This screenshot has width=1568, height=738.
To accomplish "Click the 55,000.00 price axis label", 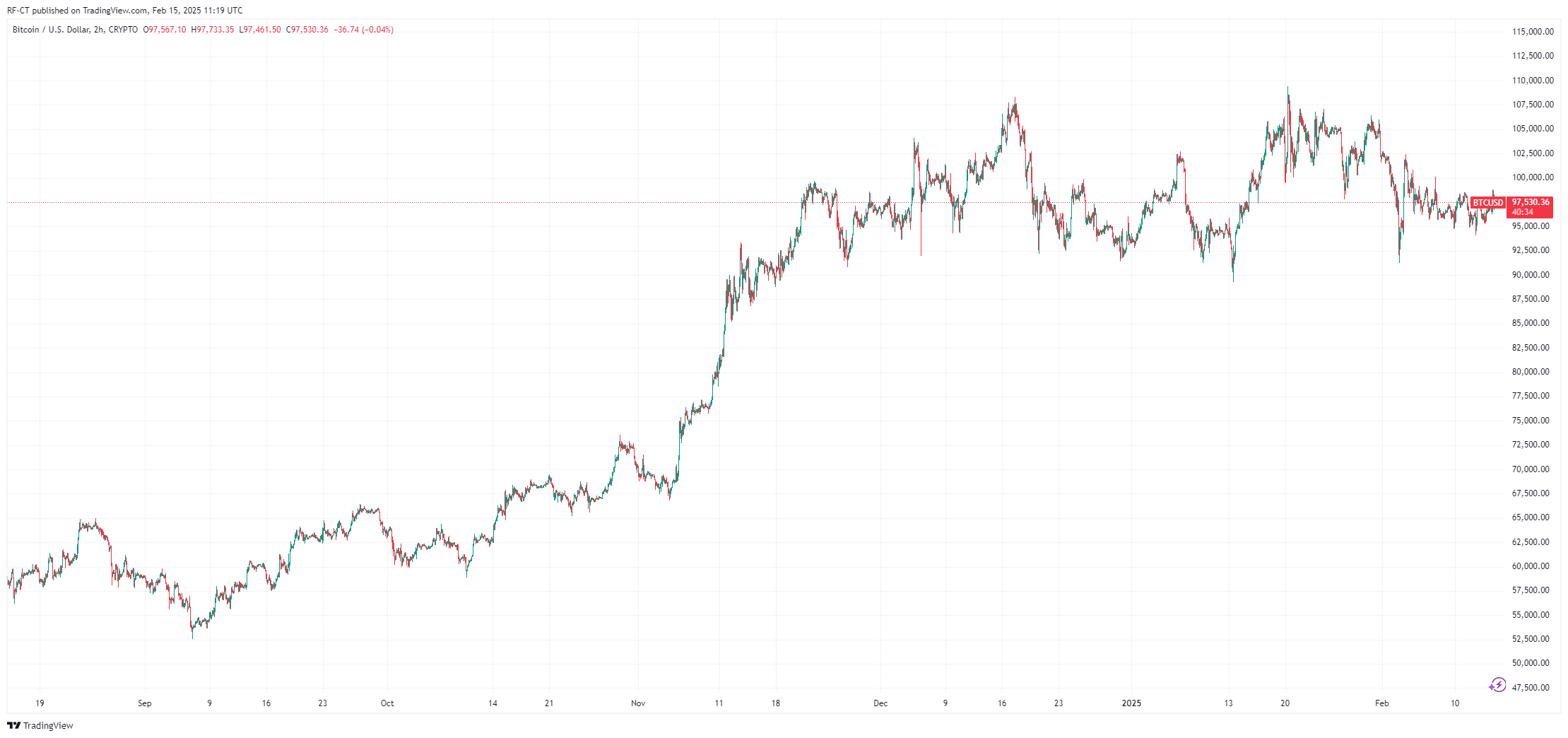I will pos(1531,615).
